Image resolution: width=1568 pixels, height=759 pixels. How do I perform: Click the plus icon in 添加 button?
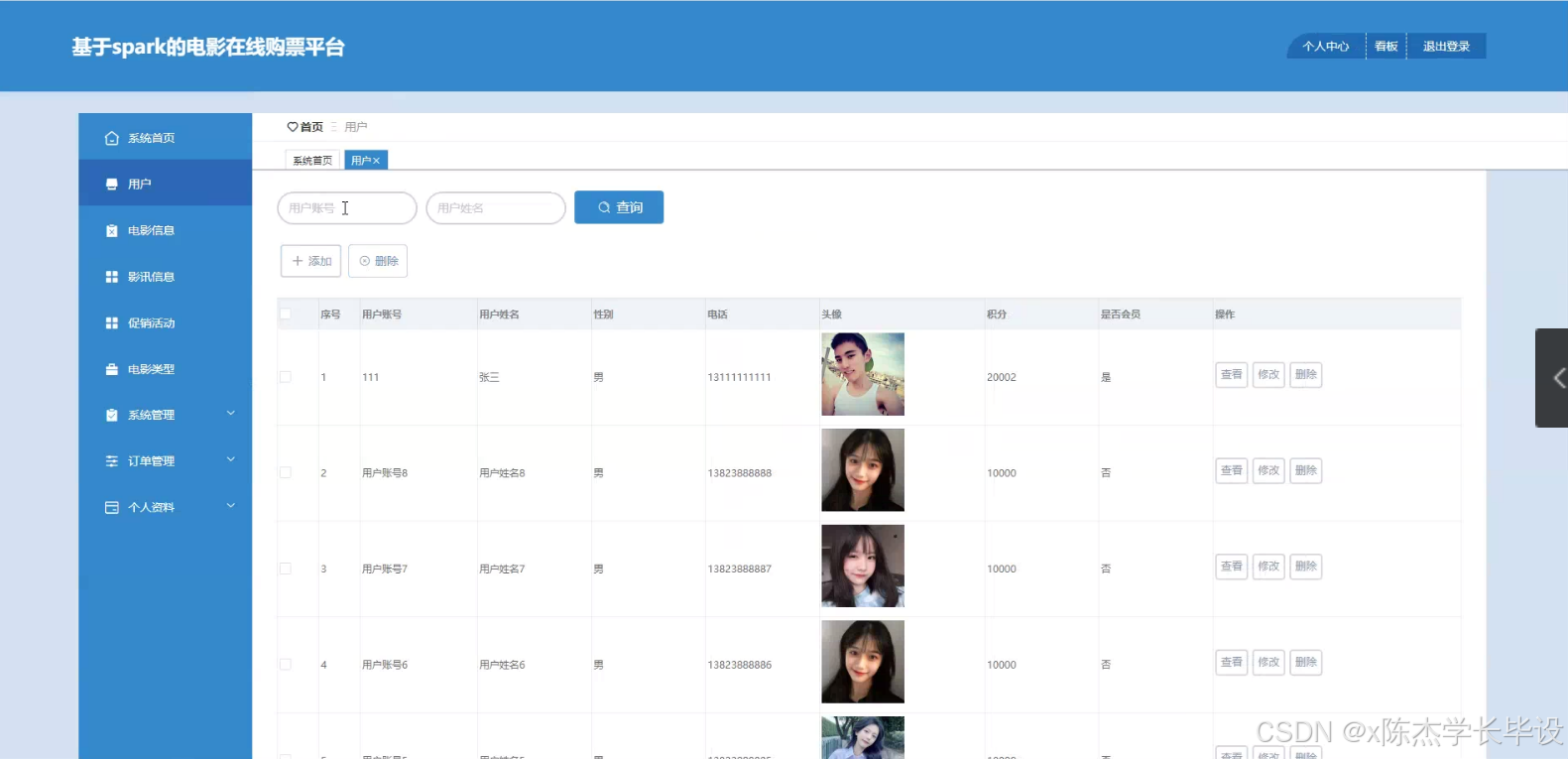click(x=298, y=261)
